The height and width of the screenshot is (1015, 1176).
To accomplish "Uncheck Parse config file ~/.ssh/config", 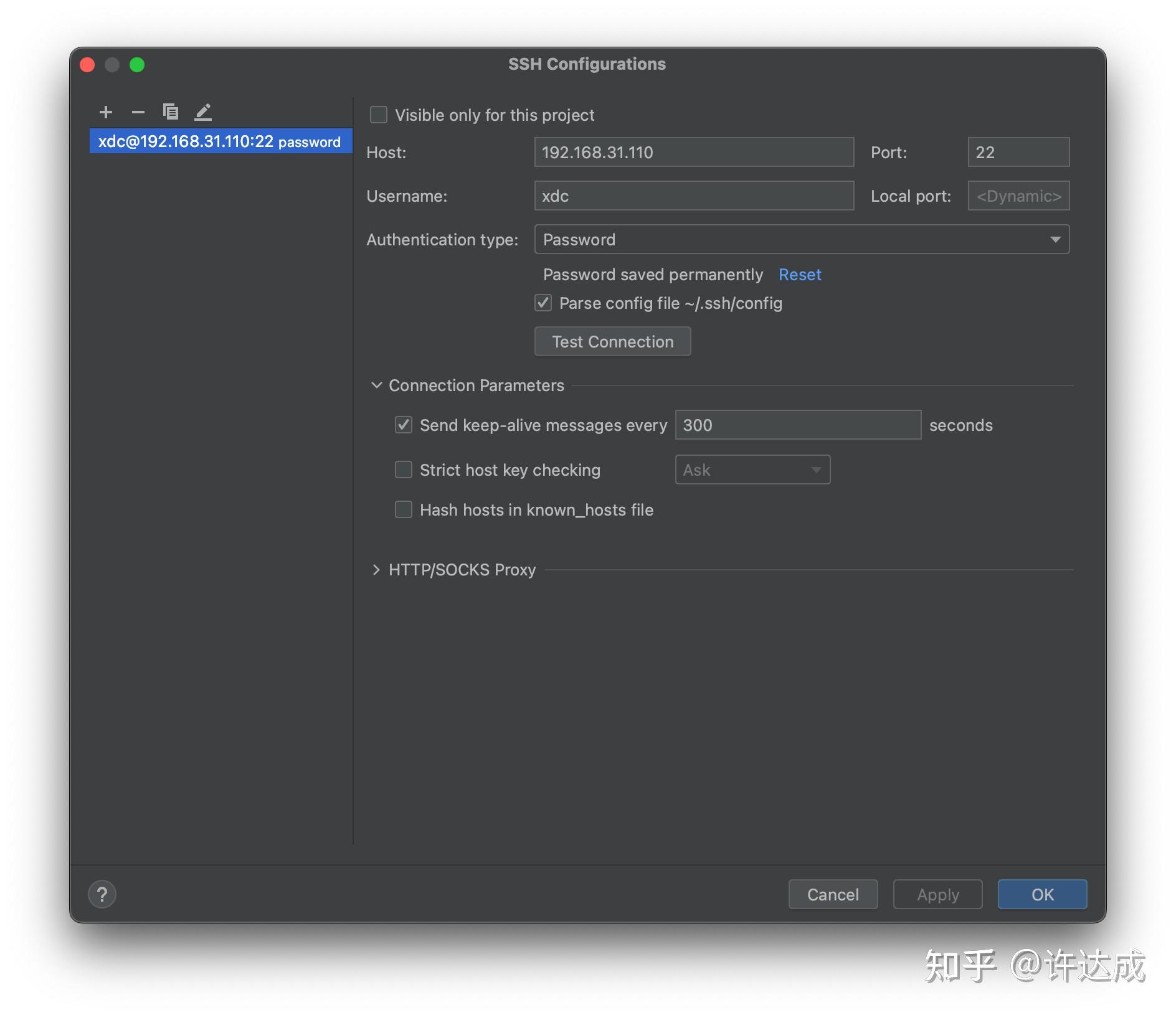I will [x=543, y=303].
